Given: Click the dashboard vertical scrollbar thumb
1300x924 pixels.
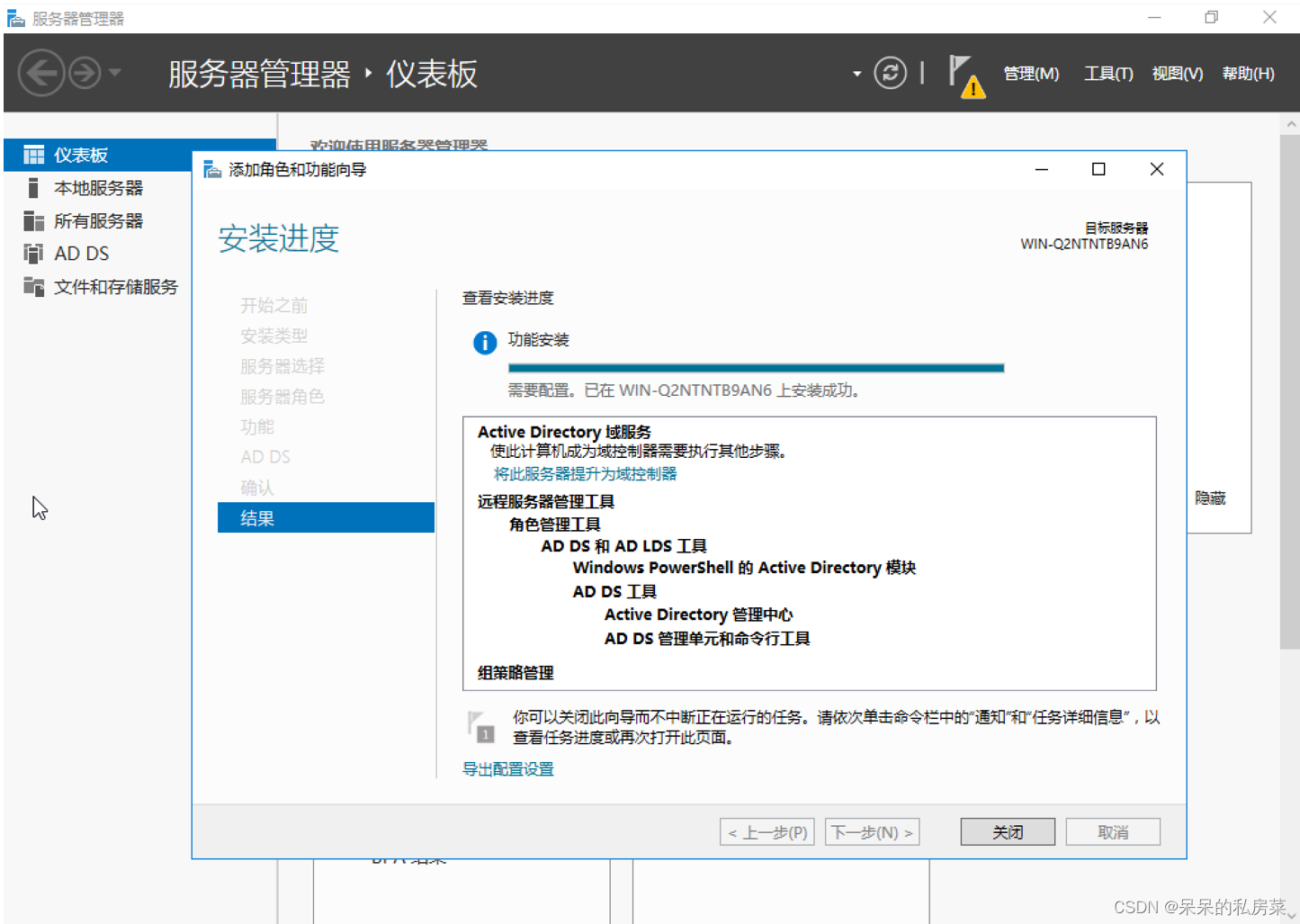Looking at the screenshot, I should [x=1290, y=391].
